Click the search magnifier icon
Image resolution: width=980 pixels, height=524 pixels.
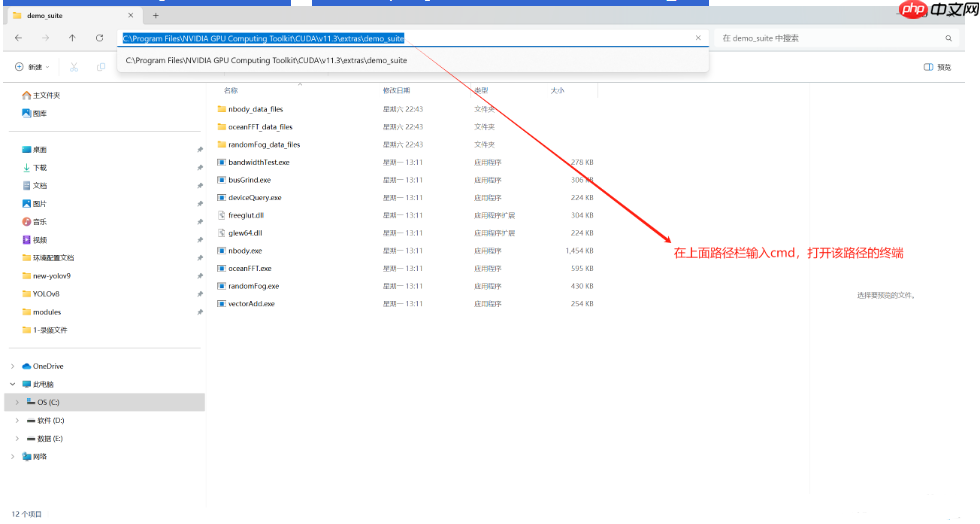[948, 38]
